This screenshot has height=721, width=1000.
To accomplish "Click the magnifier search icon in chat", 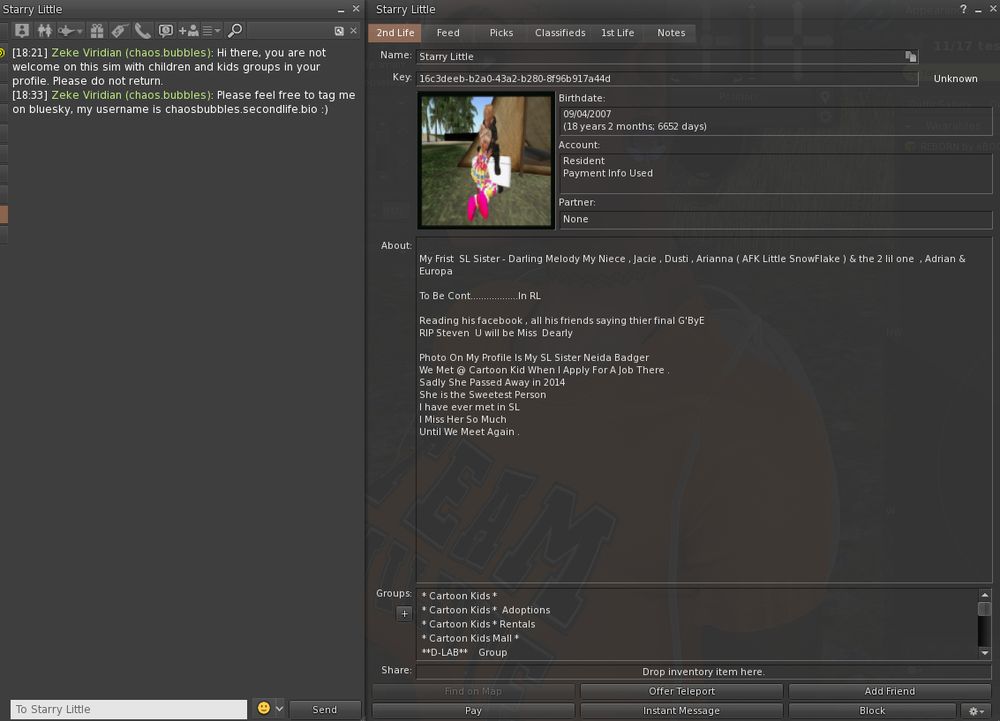I will [x=235, y=31].
